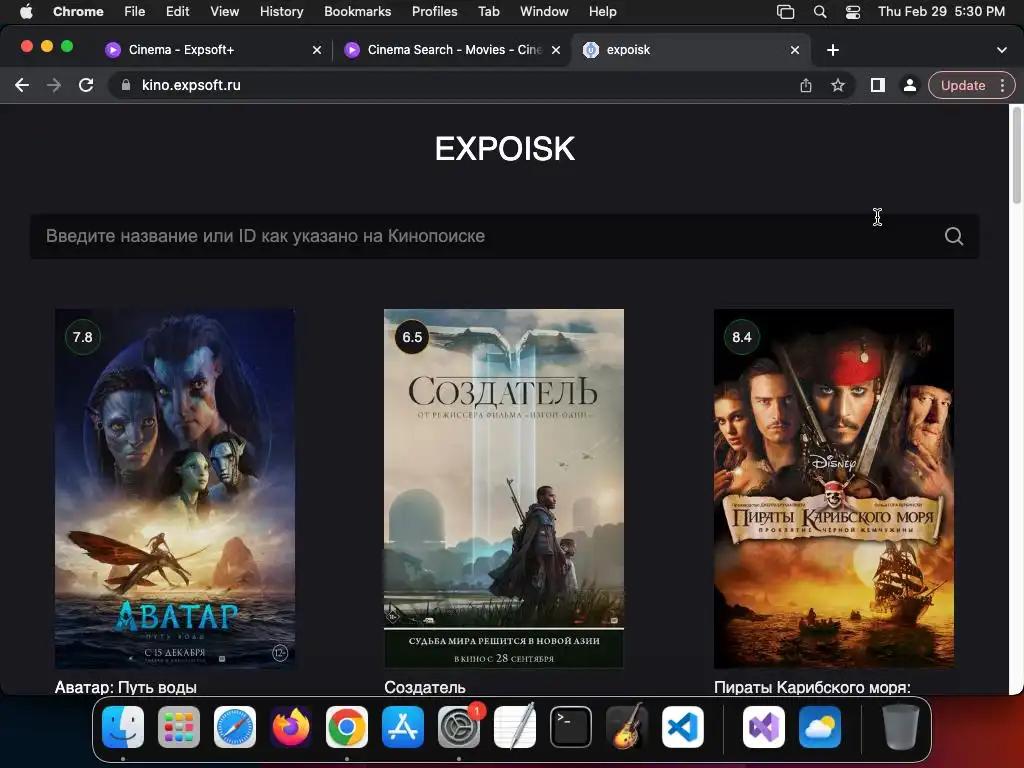
Task: Go back with the browser back arrow
Action: click(22, 85)
